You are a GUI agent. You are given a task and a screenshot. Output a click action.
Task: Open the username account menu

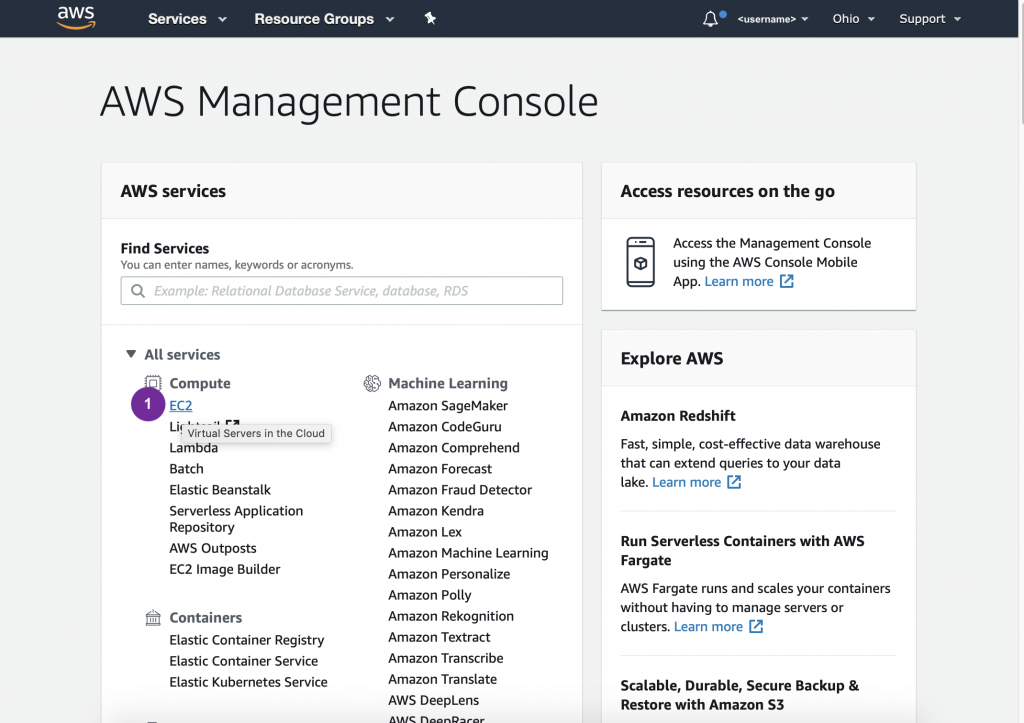(772, 19)
